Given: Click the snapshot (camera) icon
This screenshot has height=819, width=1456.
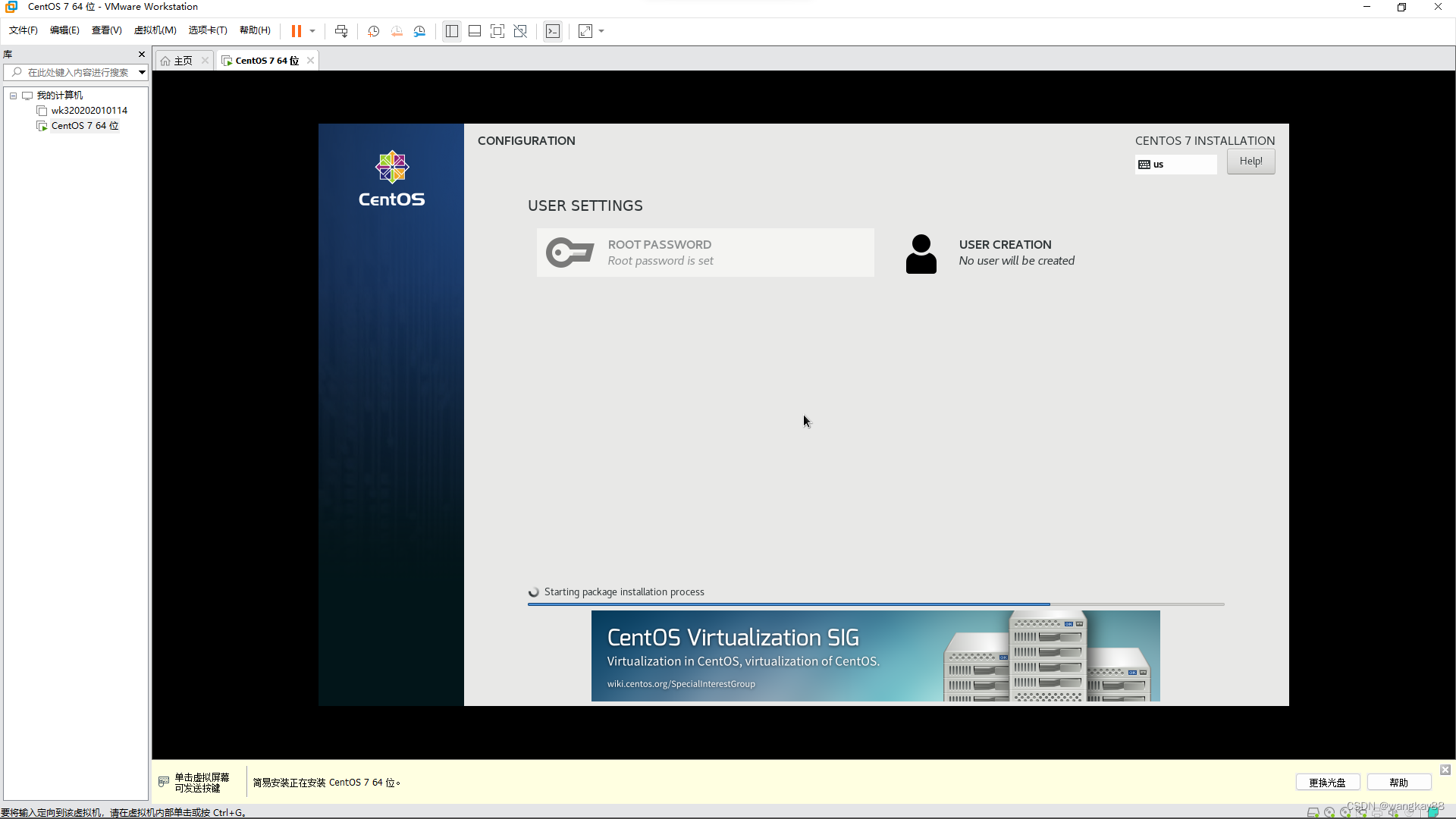Looking at the screenshot, I should click(x=374, y=31).
